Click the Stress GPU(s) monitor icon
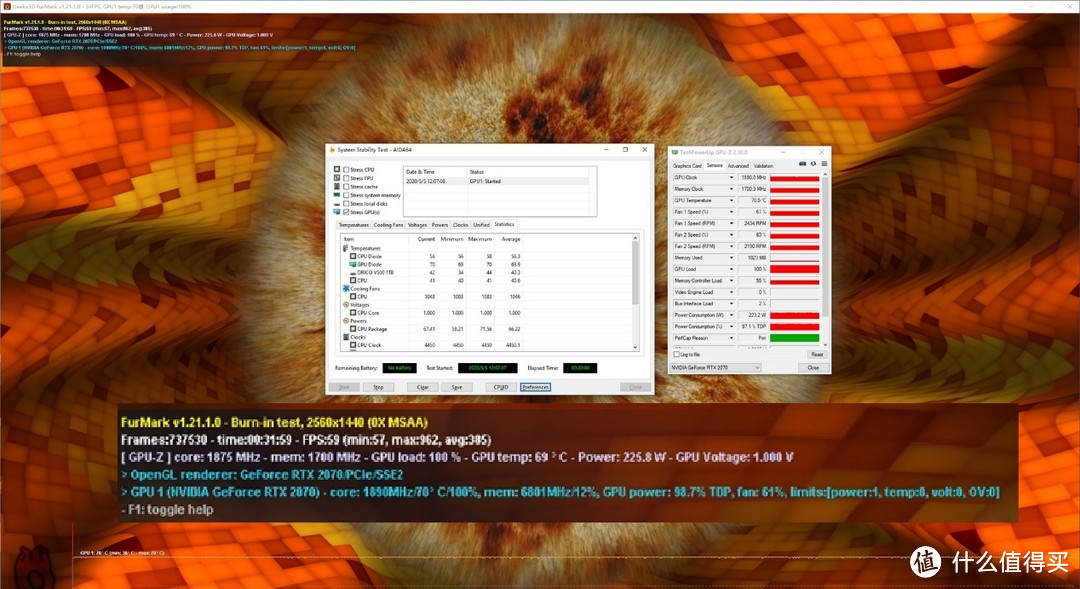Screen dimensions: 1080x589 point(337,212)
